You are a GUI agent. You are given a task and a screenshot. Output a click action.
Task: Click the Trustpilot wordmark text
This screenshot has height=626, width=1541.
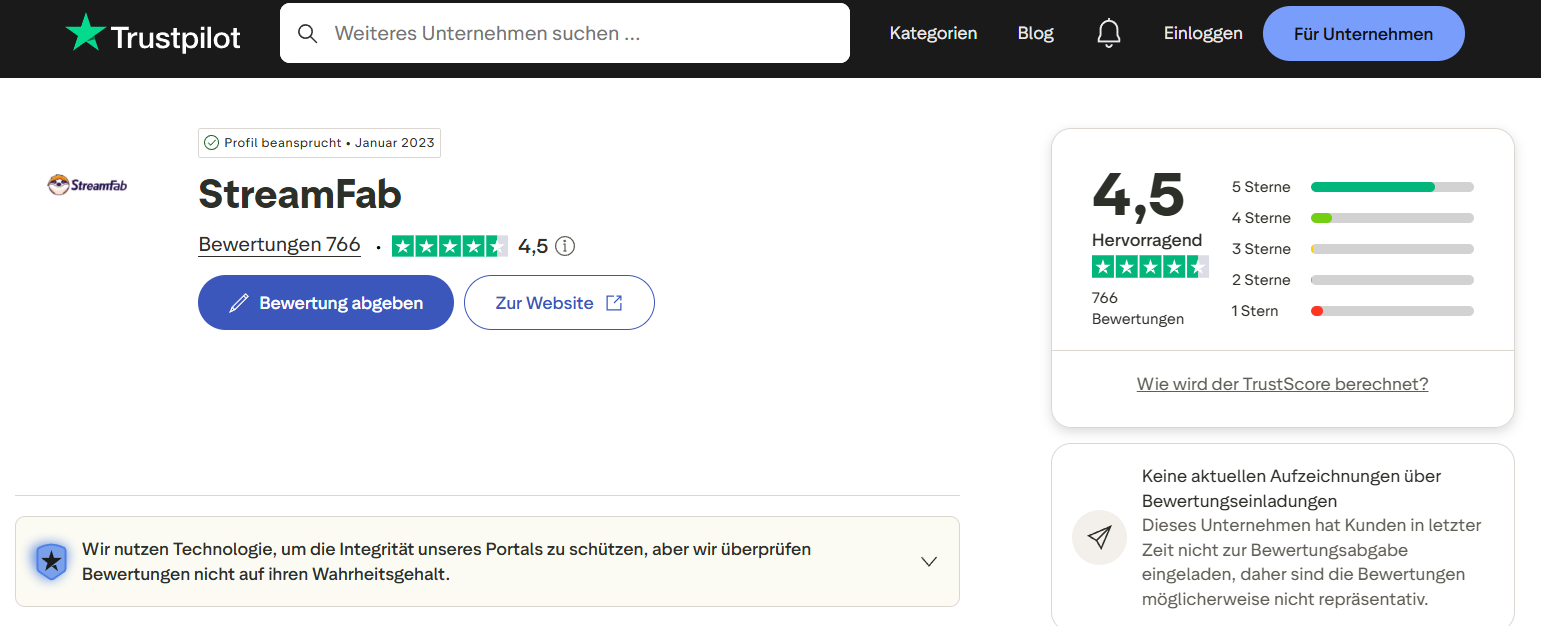tap(176, 38)
